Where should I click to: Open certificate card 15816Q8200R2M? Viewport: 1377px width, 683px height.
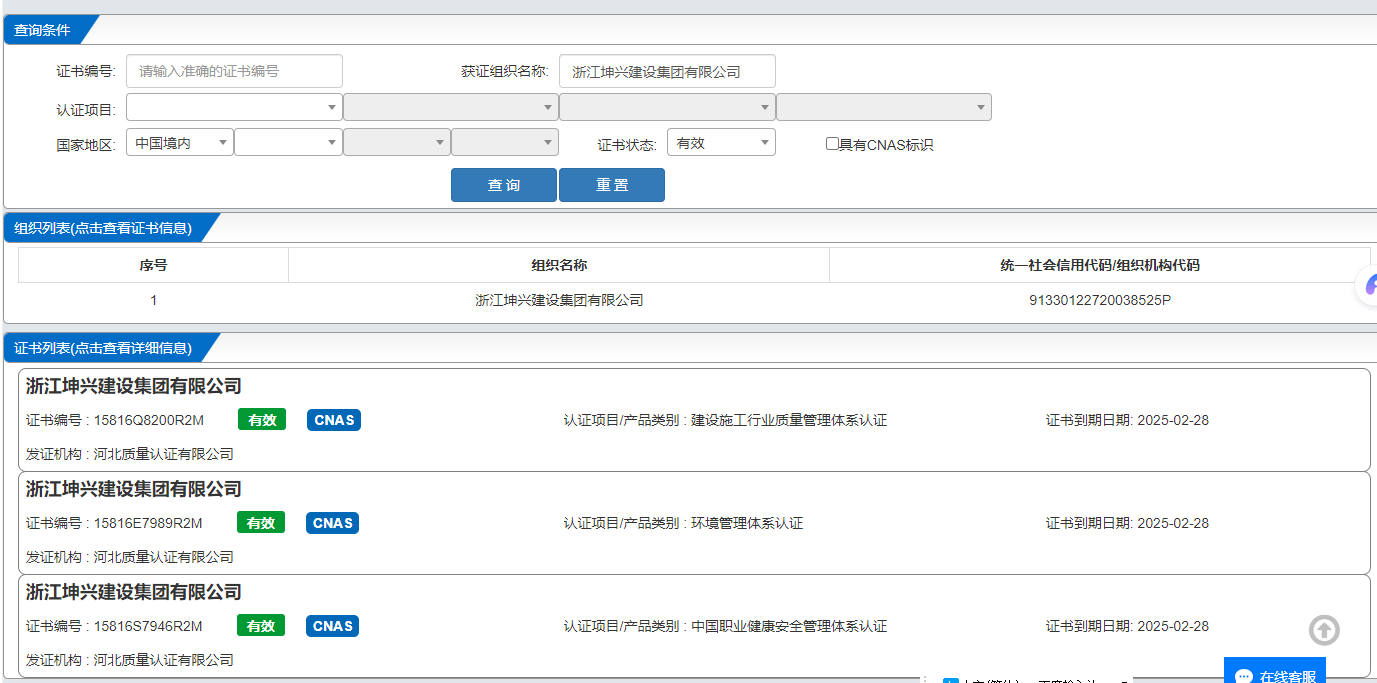tap(694, 420)
